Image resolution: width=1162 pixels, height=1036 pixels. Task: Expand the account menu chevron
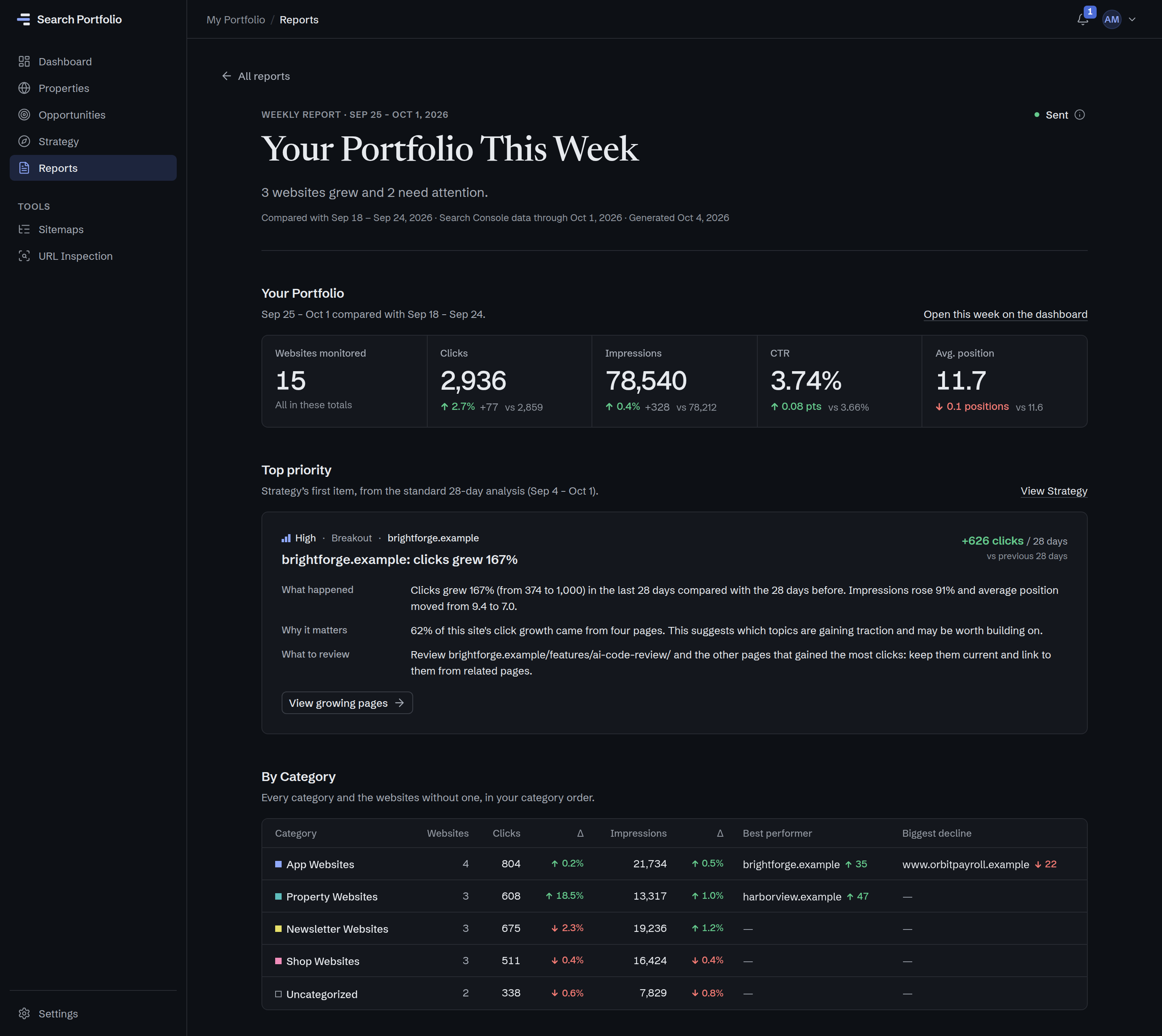click(x=1133, y=19)
